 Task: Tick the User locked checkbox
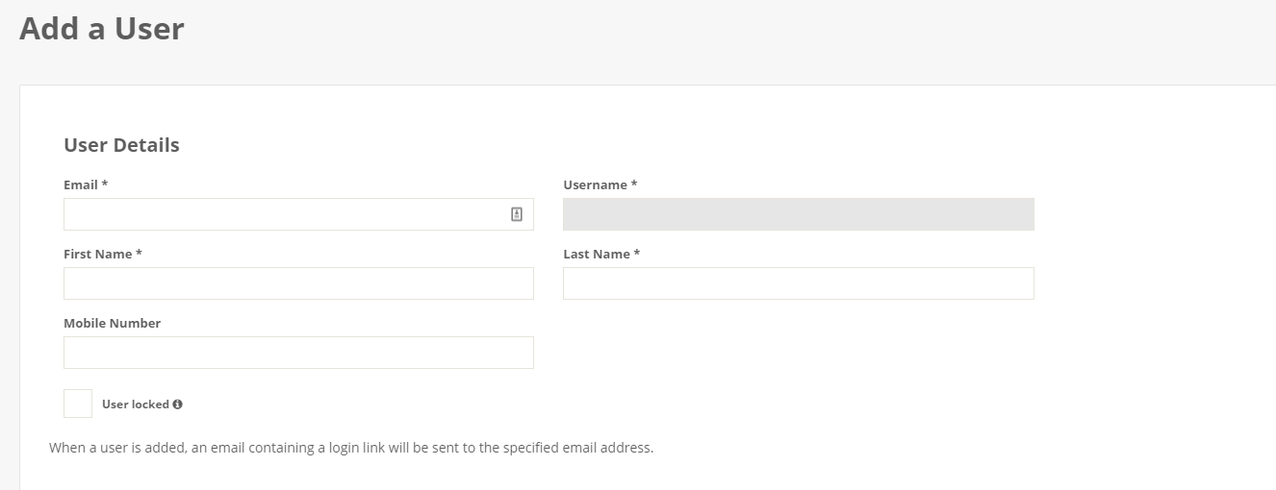[78, 404]
